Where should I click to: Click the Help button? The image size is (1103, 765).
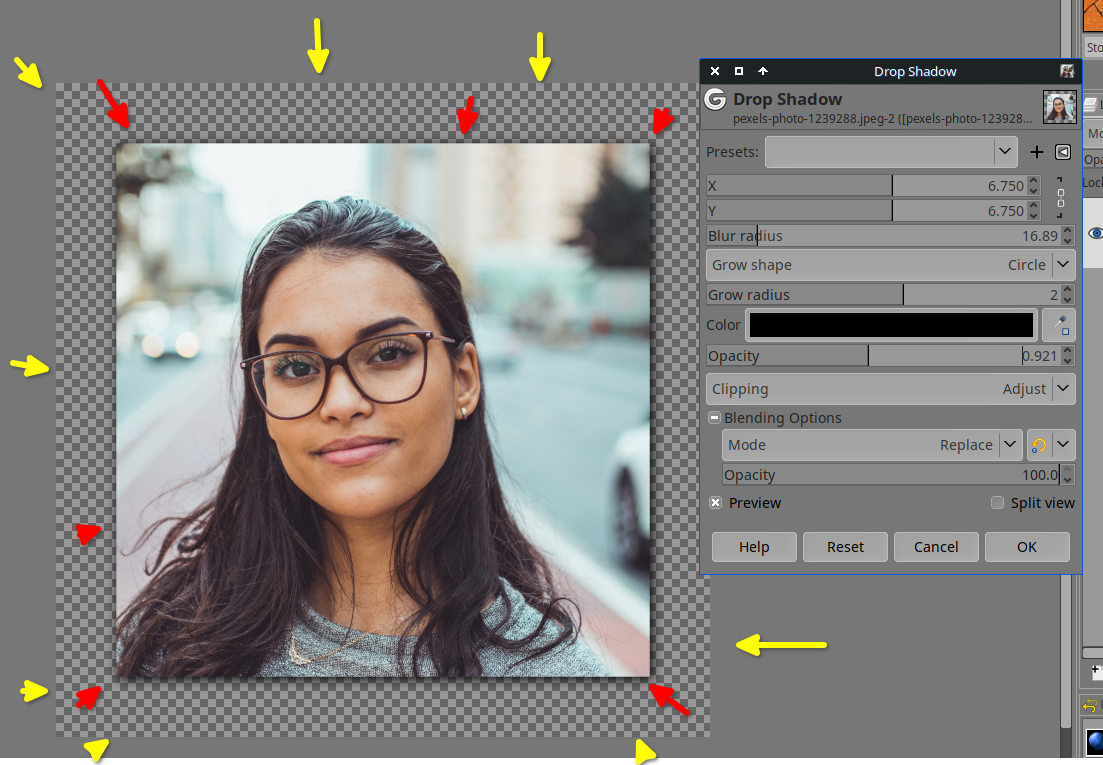tap(754, 547)
